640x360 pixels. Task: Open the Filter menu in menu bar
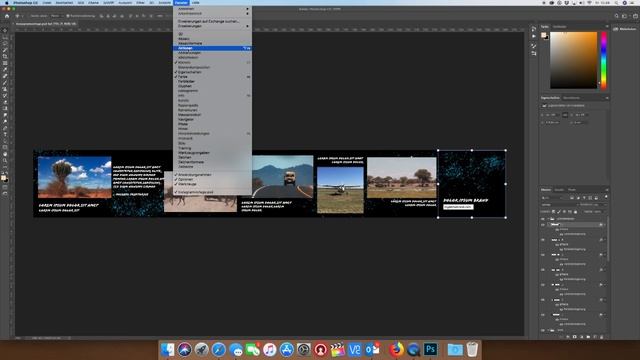[140, 2]
